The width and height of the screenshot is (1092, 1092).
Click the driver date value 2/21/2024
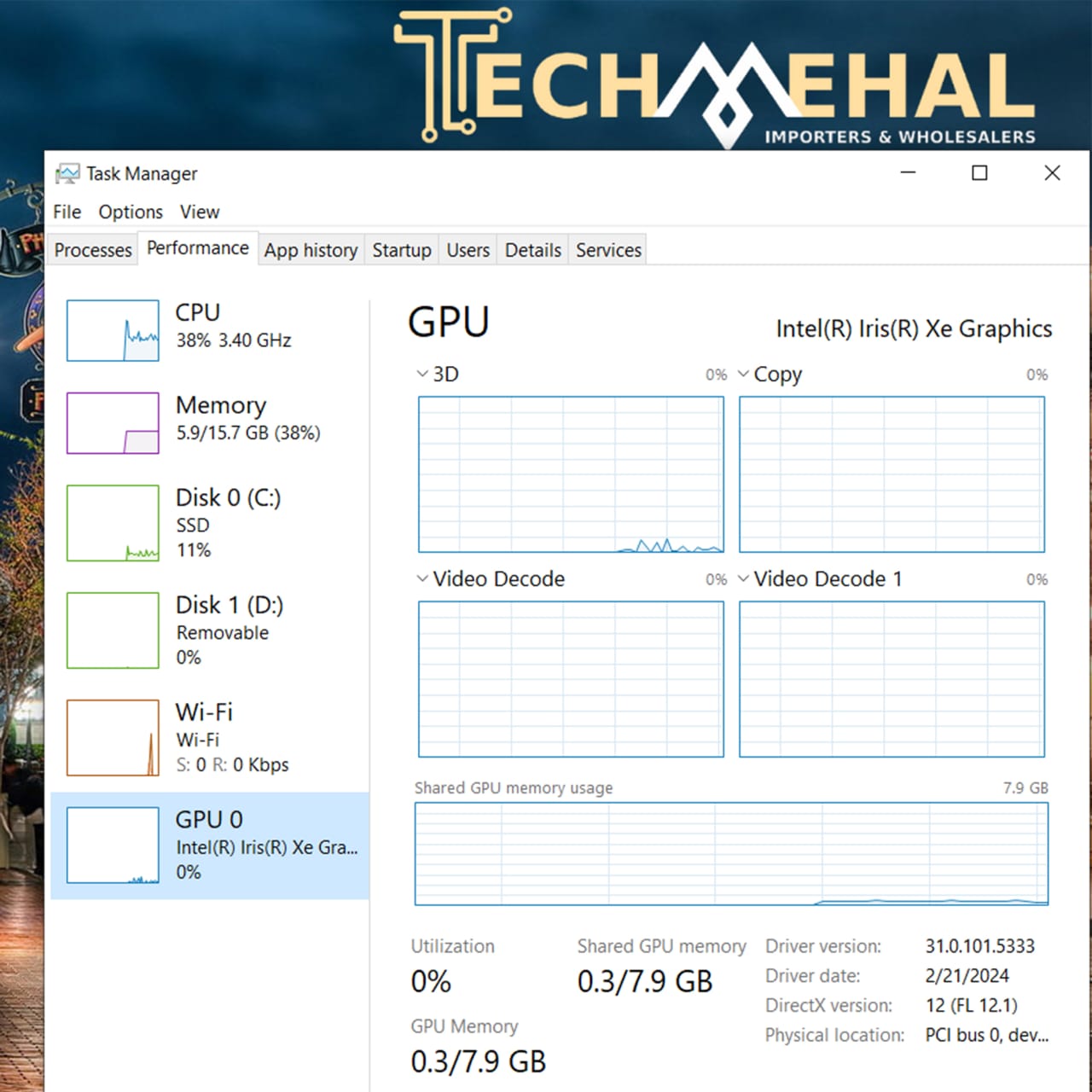click(967, 976)
